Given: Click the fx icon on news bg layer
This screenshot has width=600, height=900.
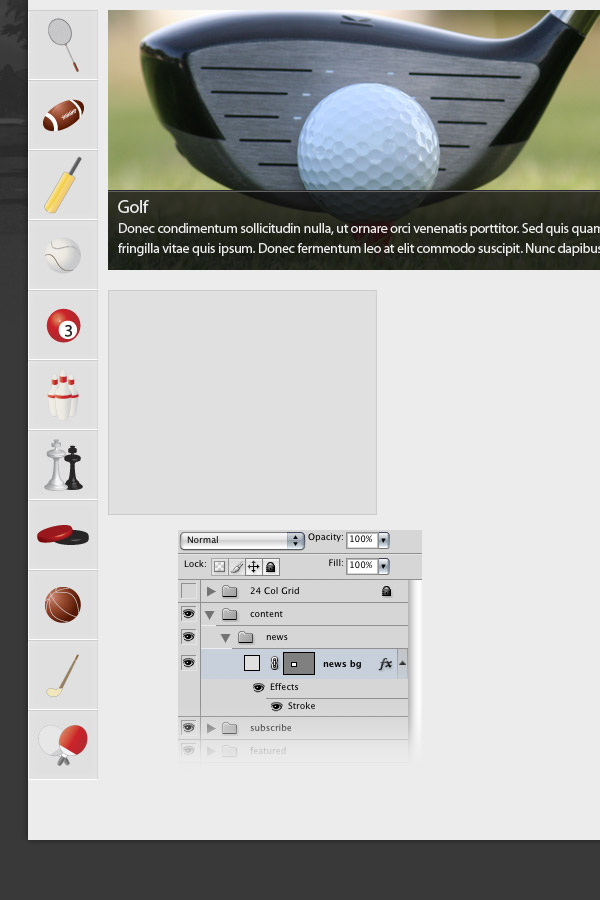Looking at the screenshot, I should (x=385, y=664).
